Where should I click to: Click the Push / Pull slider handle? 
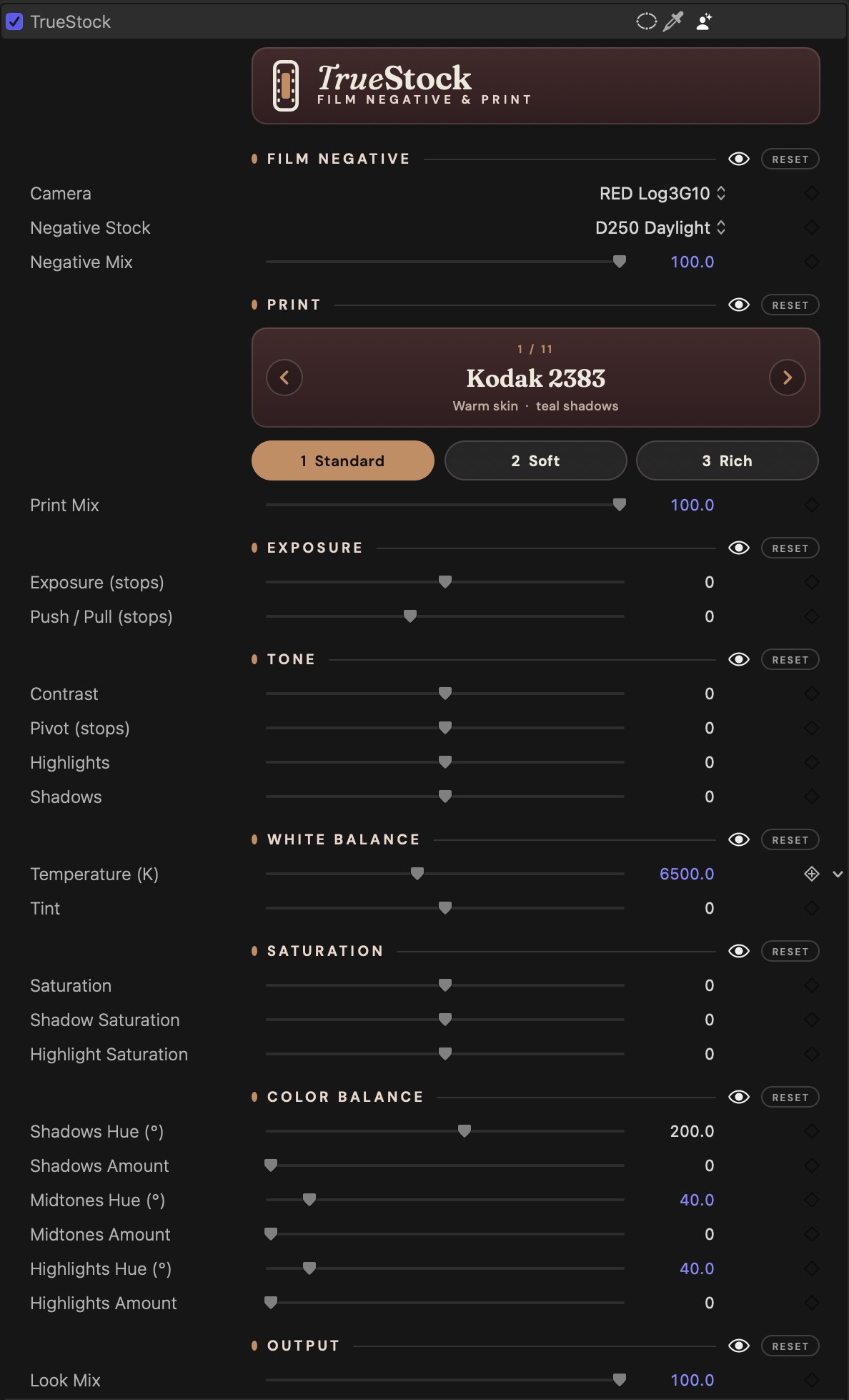(410, 616)
